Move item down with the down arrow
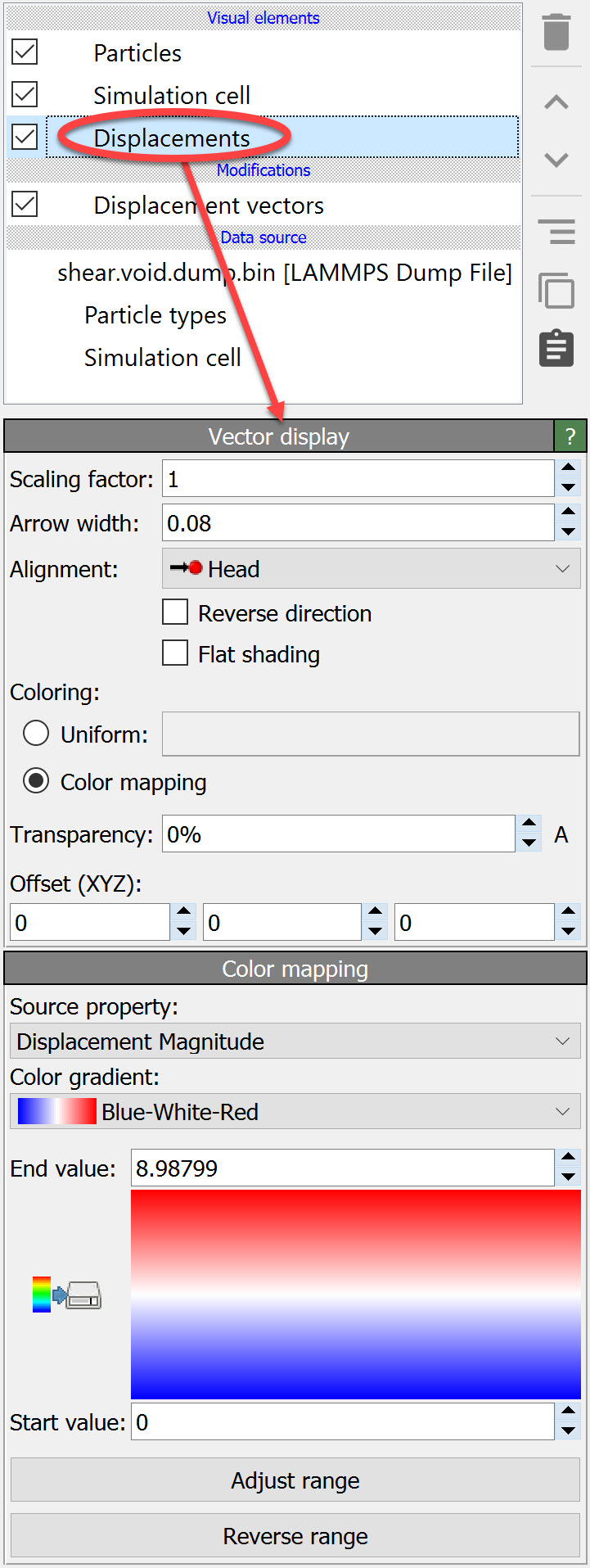 coord(556,160)
